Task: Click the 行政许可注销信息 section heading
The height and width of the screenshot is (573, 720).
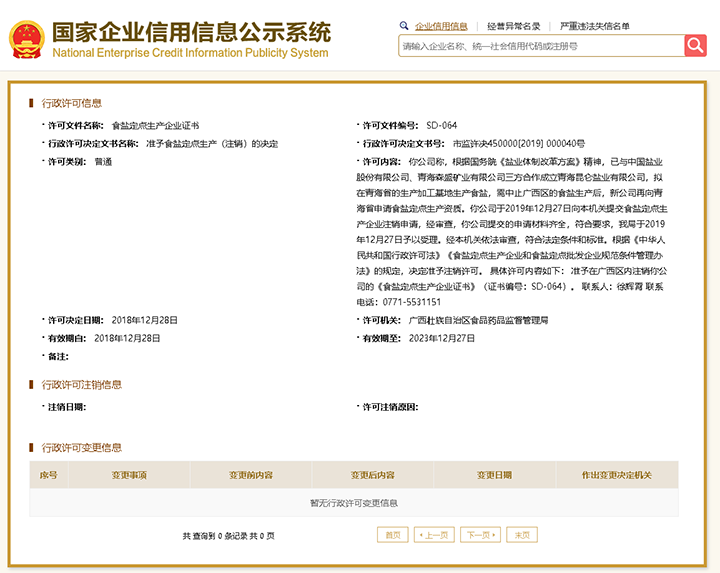Action: click(81, 385)
